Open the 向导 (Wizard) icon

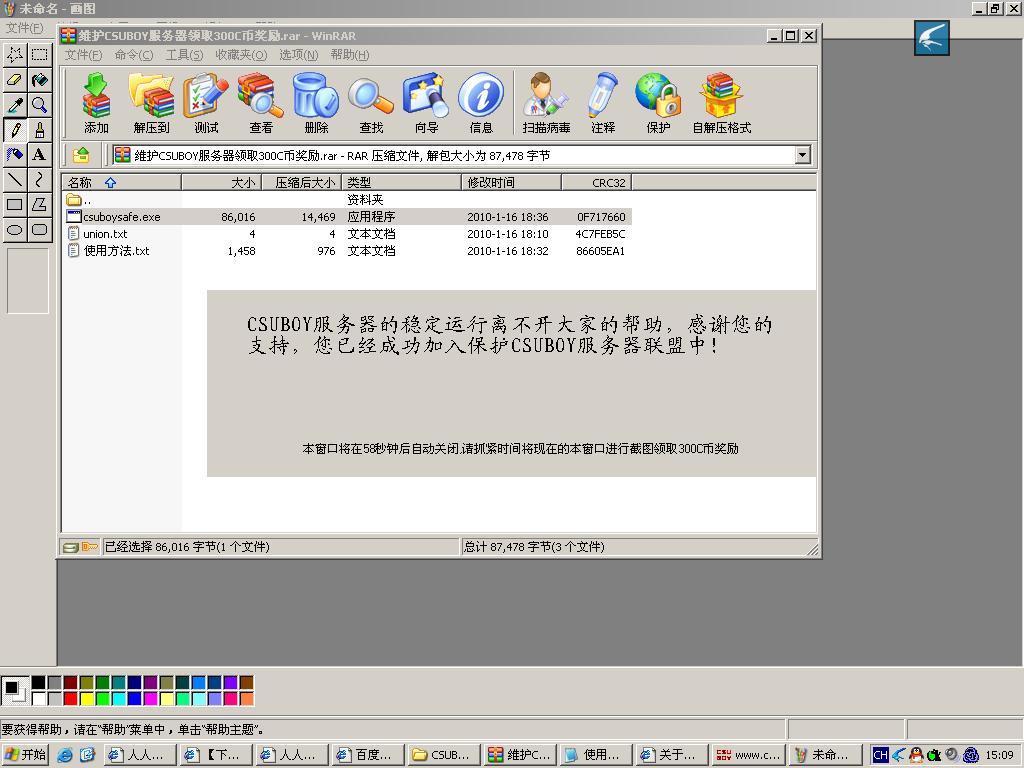coord(426,103)
